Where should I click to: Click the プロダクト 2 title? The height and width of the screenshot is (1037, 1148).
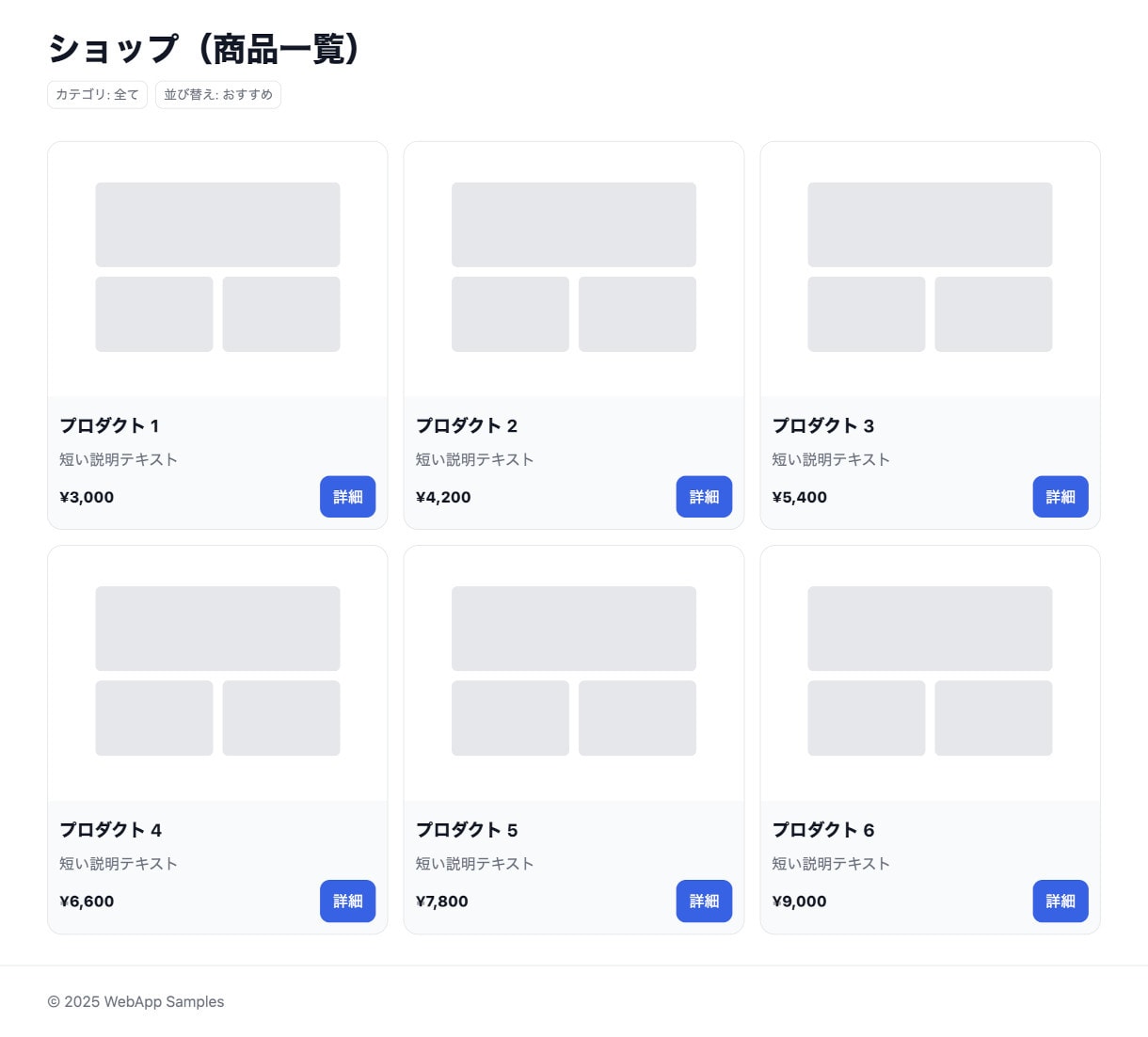pyautogui.click(x=467, y=425)
